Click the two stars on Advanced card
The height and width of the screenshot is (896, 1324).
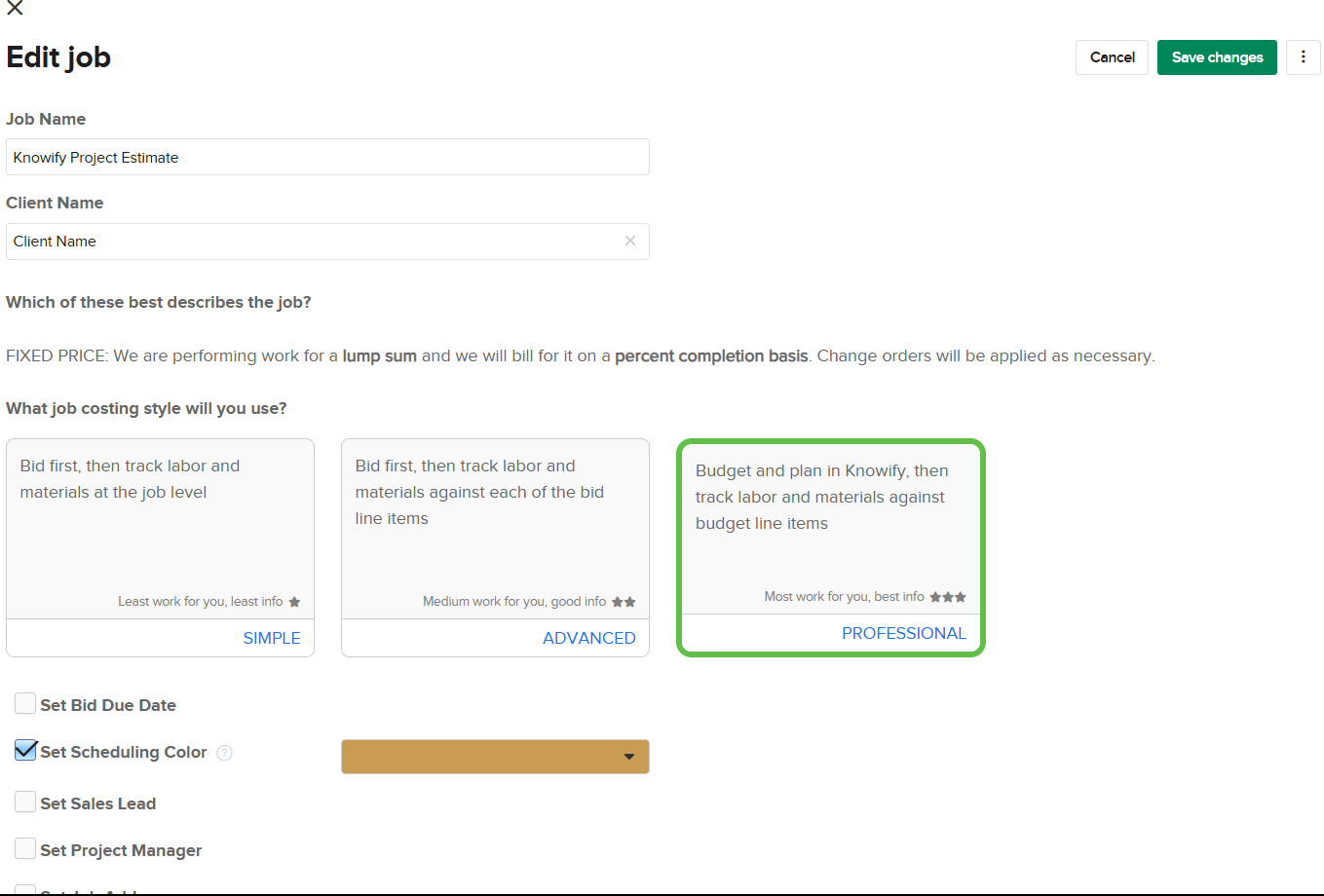pos(624,602)
